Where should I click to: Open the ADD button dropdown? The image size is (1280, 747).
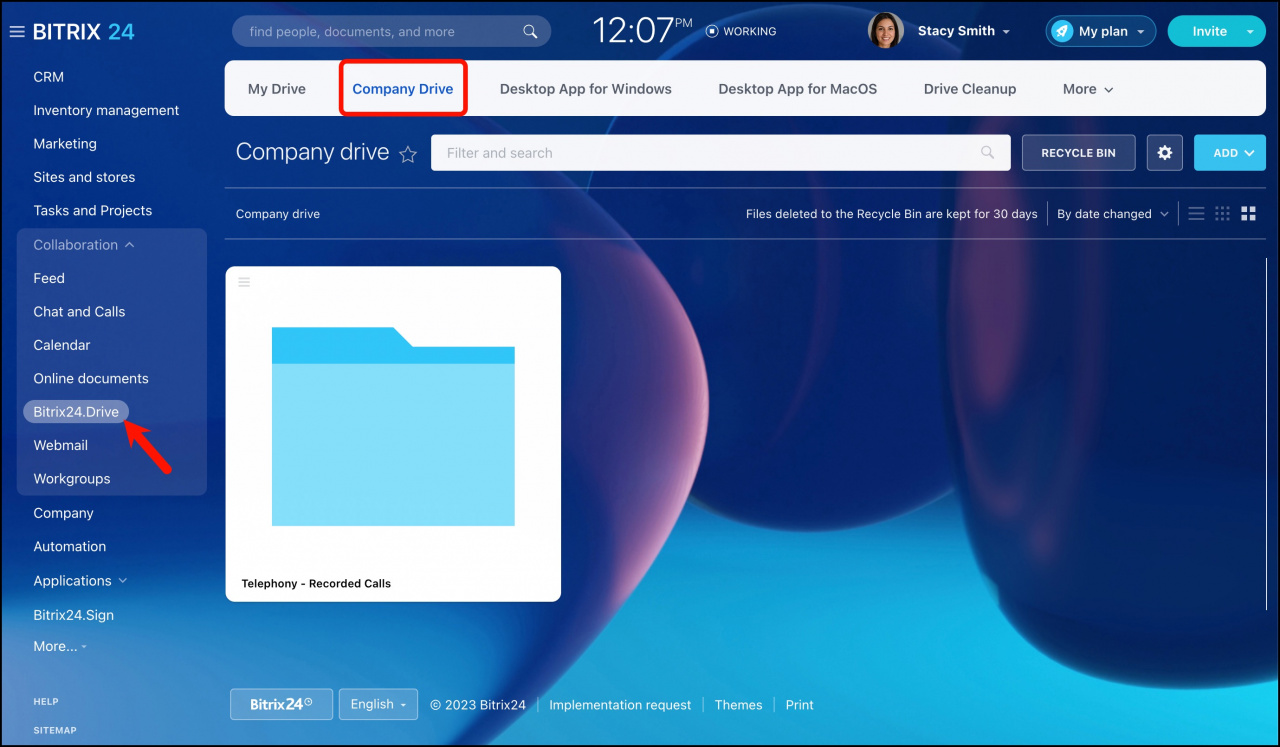point(1230,153)
